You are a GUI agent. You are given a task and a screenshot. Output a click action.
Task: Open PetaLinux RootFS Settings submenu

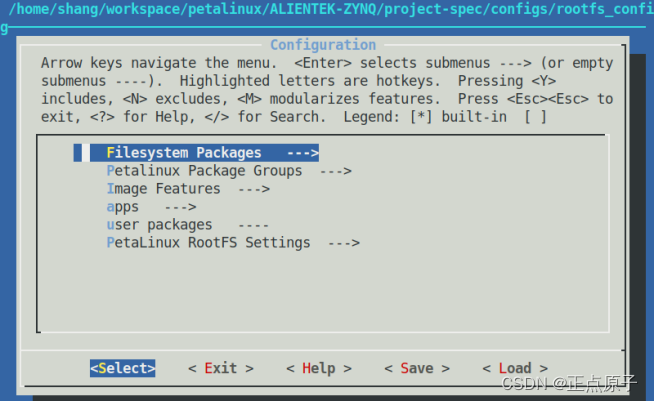coord(233,243)
